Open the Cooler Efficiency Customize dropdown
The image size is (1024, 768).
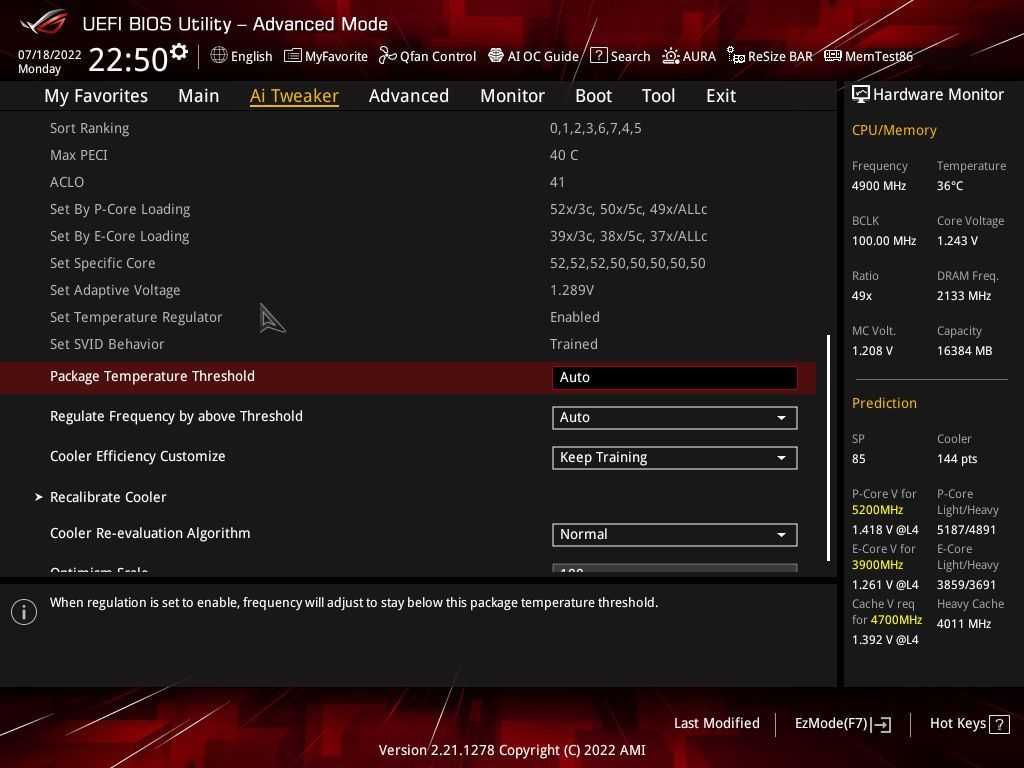[x=675, y=458]
